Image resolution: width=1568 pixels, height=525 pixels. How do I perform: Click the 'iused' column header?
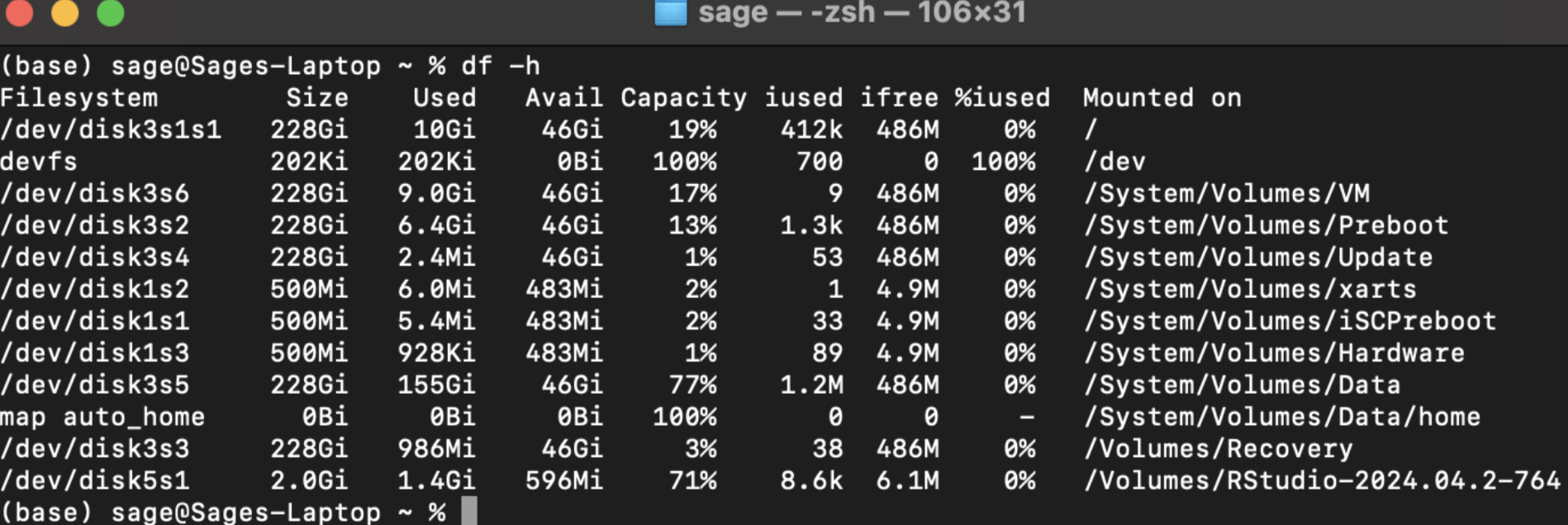click(x=803, y=97)
